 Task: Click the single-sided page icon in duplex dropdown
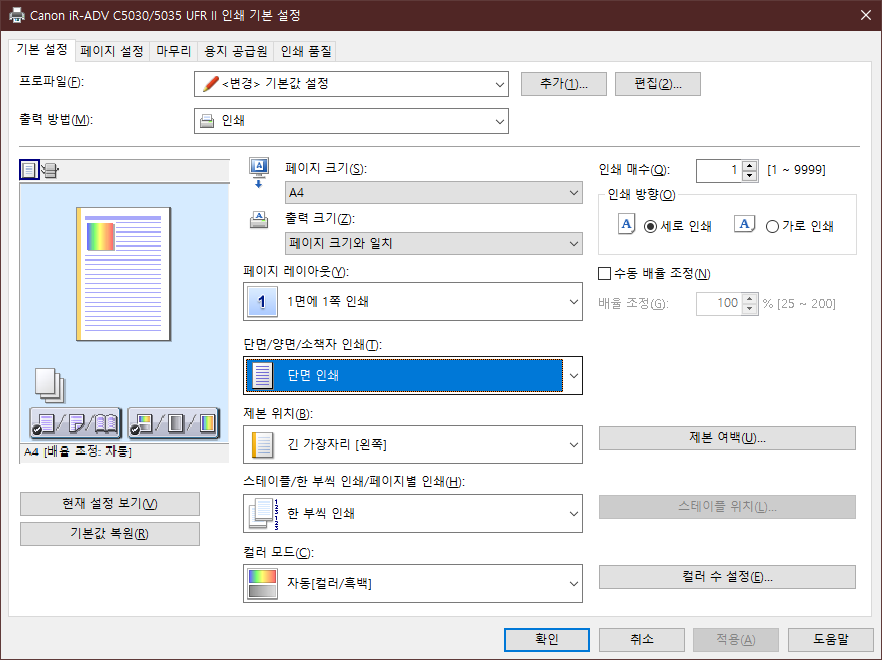[262, 375]
